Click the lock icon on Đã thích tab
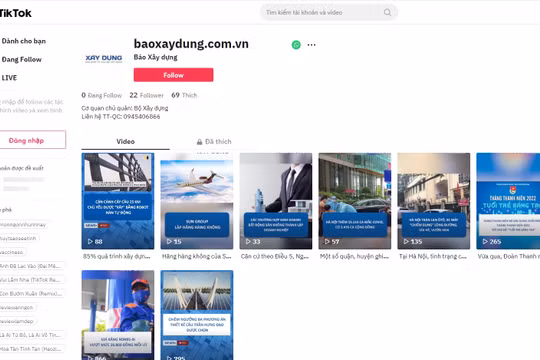540x360 pixels. point(199,142)
